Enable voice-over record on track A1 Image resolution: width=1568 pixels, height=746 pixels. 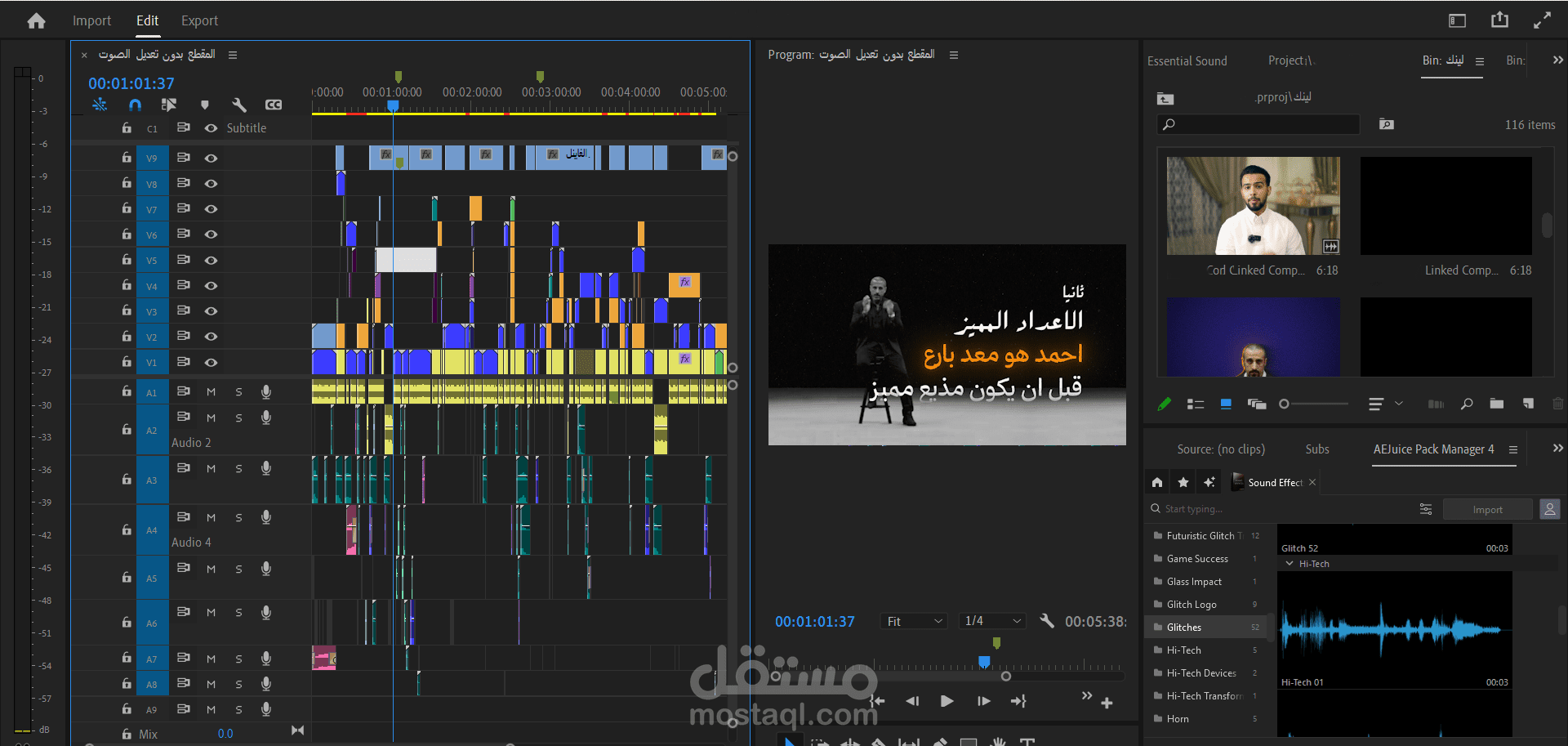pos(266,392)
